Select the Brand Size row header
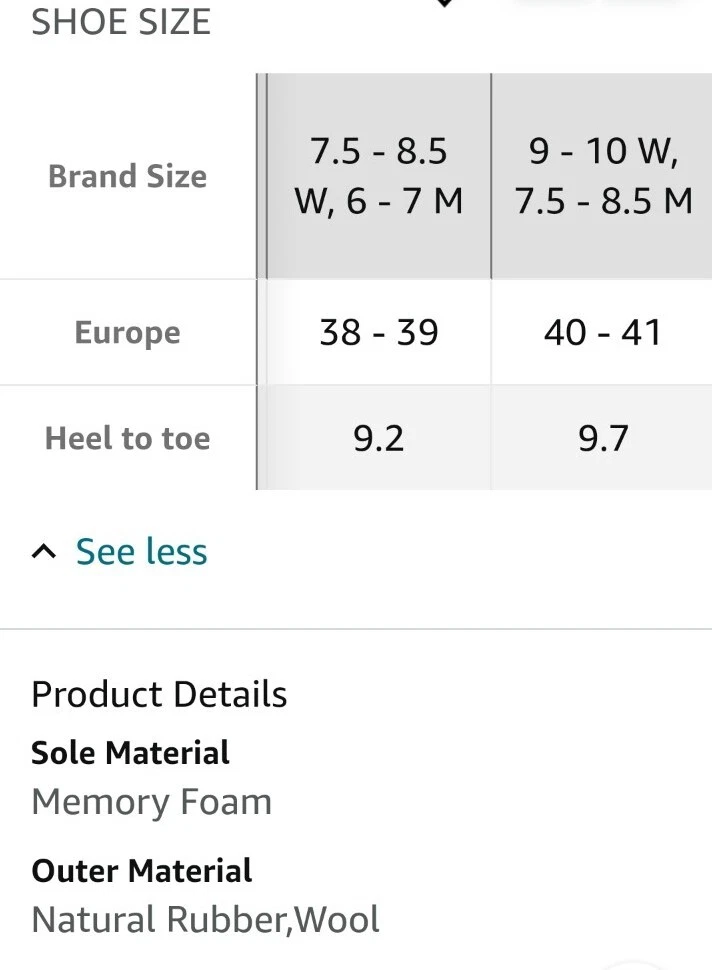Screen dimensions: 712x970 (127, 176)
